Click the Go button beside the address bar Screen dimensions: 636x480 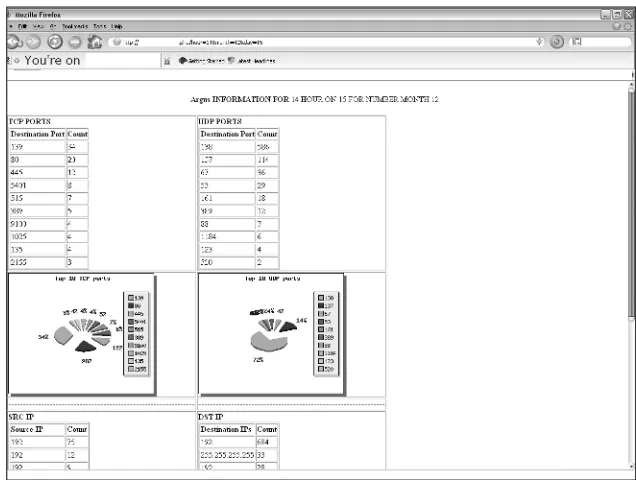coord(557,42)
